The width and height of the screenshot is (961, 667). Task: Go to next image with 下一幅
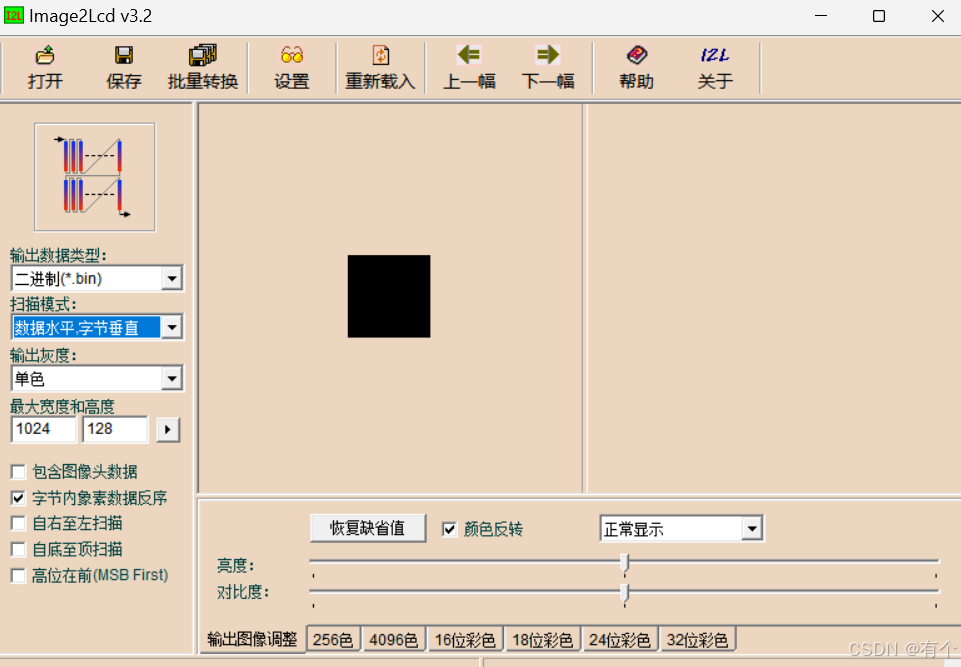[548, 67]
